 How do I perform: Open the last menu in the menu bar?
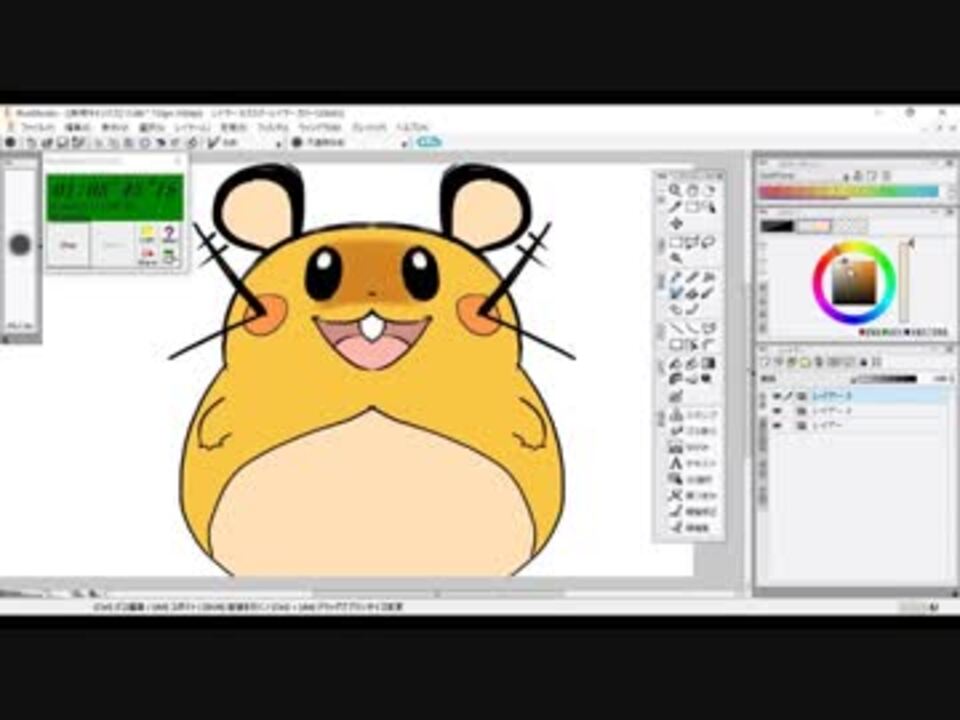413,127
